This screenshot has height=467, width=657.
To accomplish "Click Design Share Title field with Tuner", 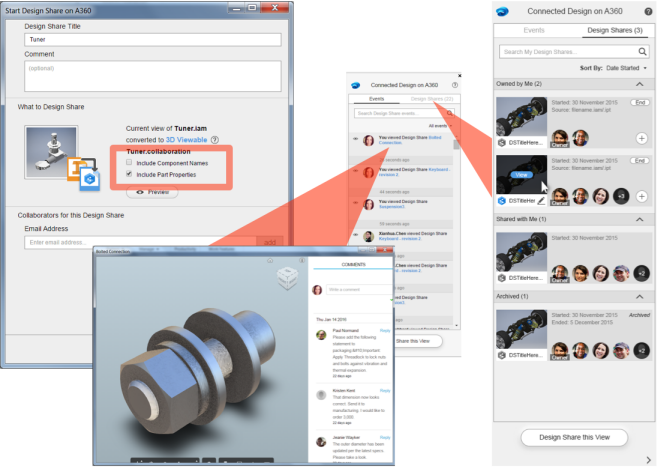I will tap(153, 40).
